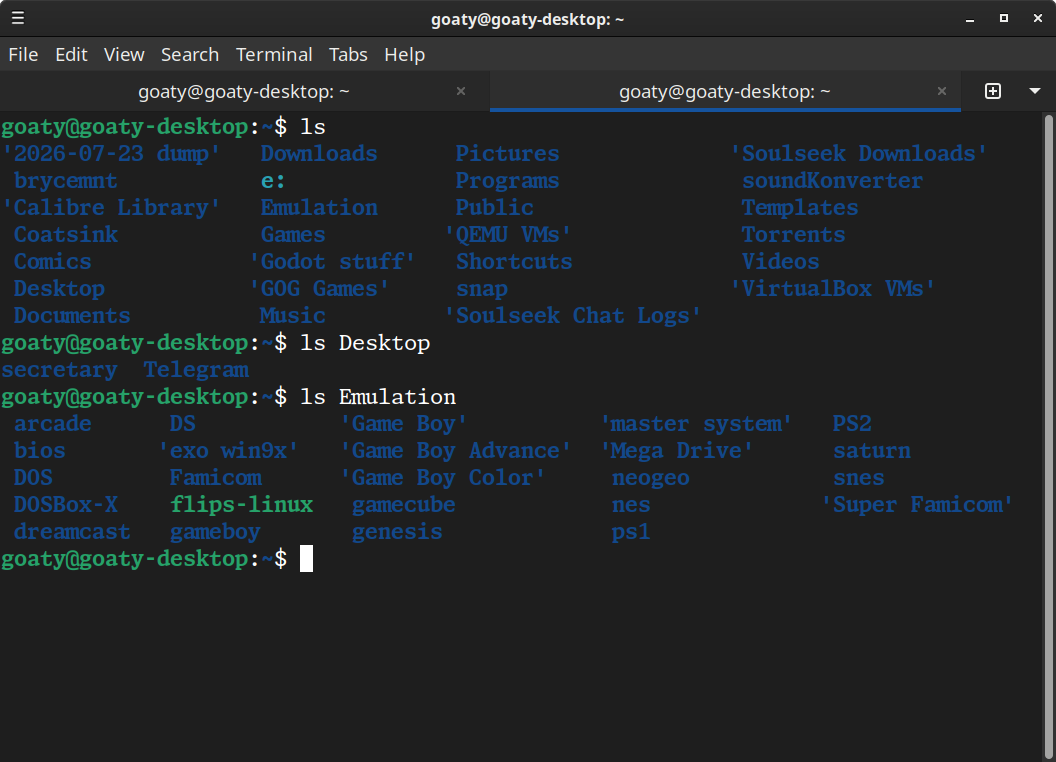Close the second active terminal tab
The image size is (1056, 762).
(942, 91)
